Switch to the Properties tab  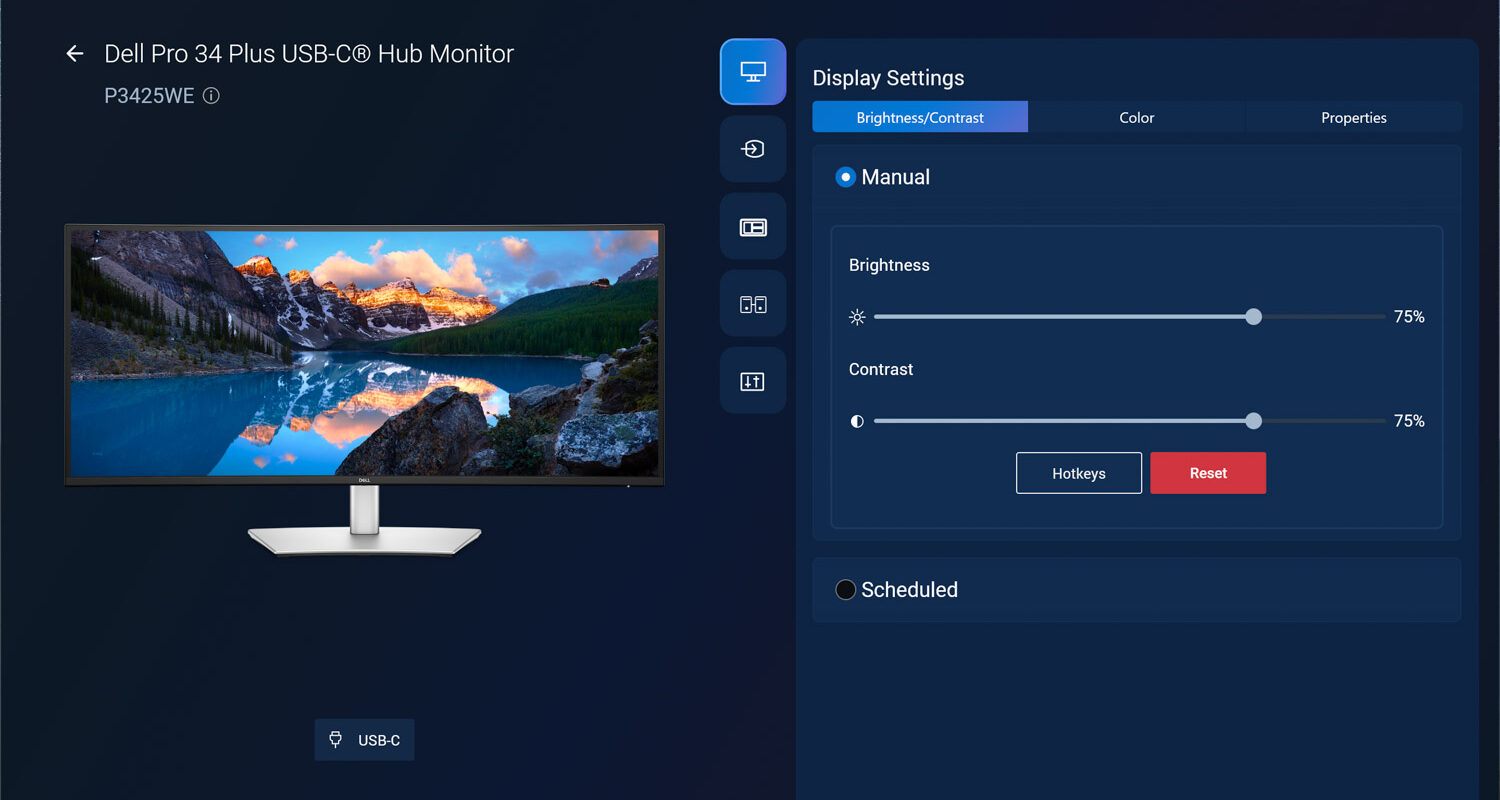(x=1354, y=117)
